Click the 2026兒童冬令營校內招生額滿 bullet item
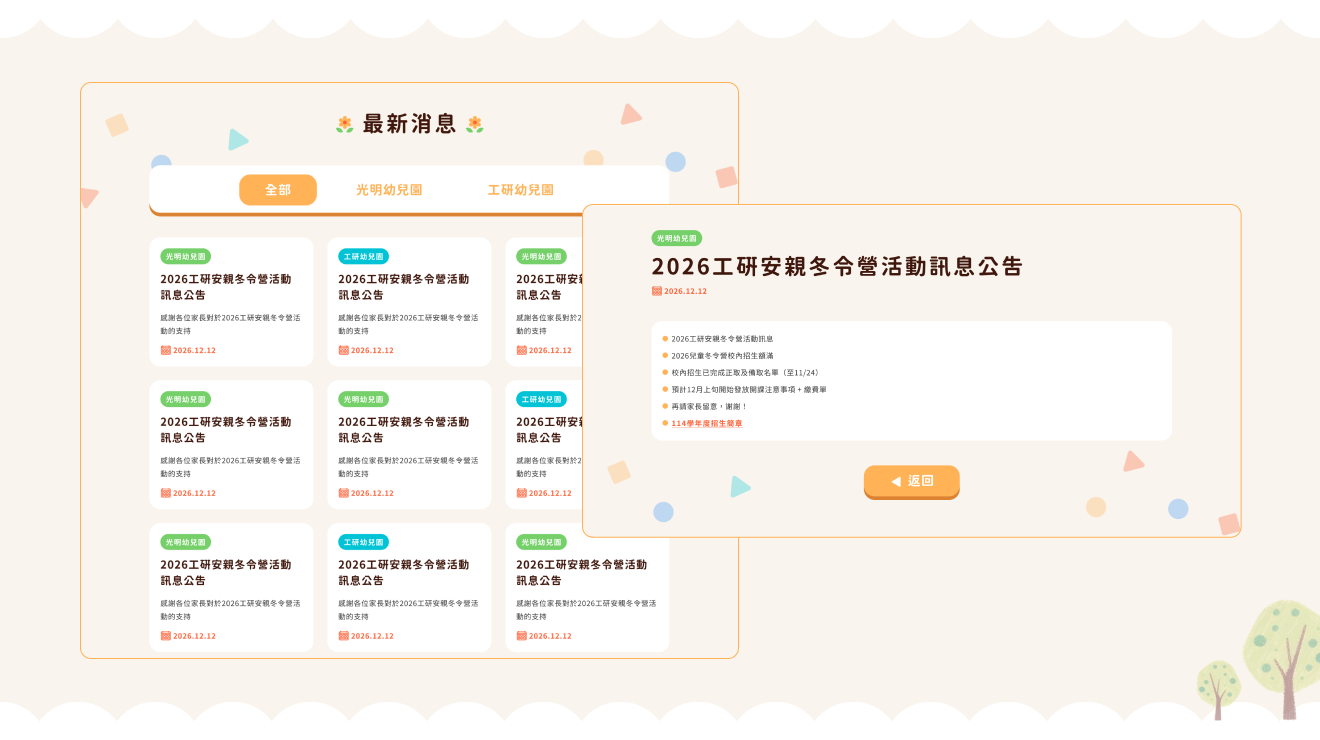 coord(722,356)
